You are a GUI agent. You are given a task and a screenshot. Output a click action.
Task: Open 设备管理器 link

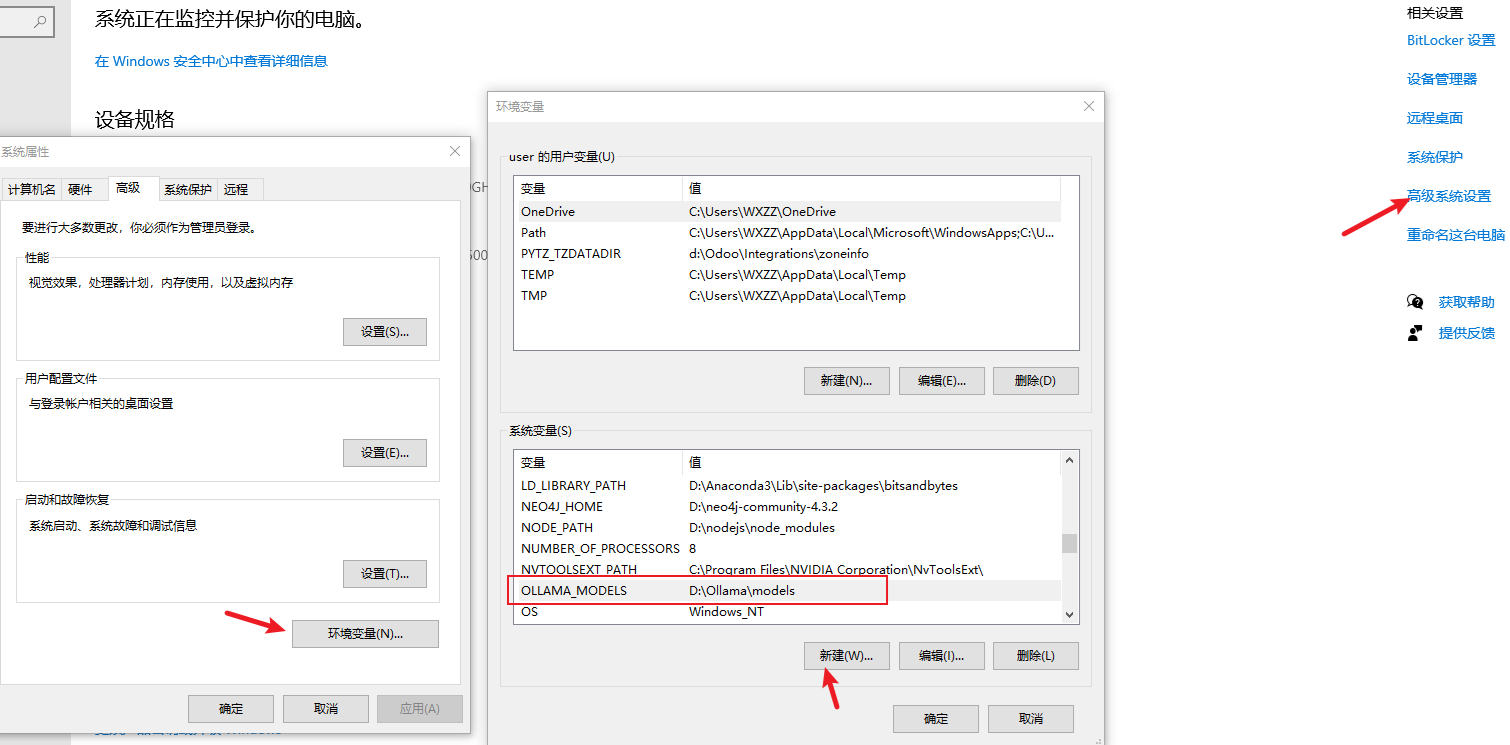(x=1442, y=79)
